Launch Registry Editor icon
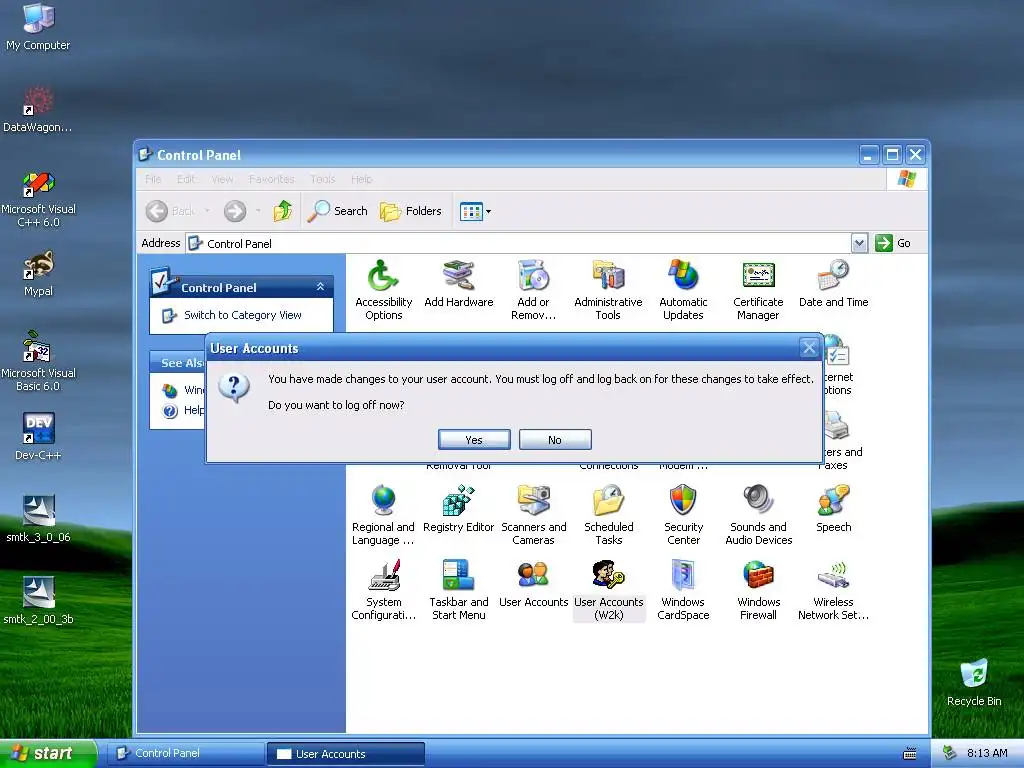This screenshot has height=768, width=1024. pyautogui.click(x=458, y=509)
